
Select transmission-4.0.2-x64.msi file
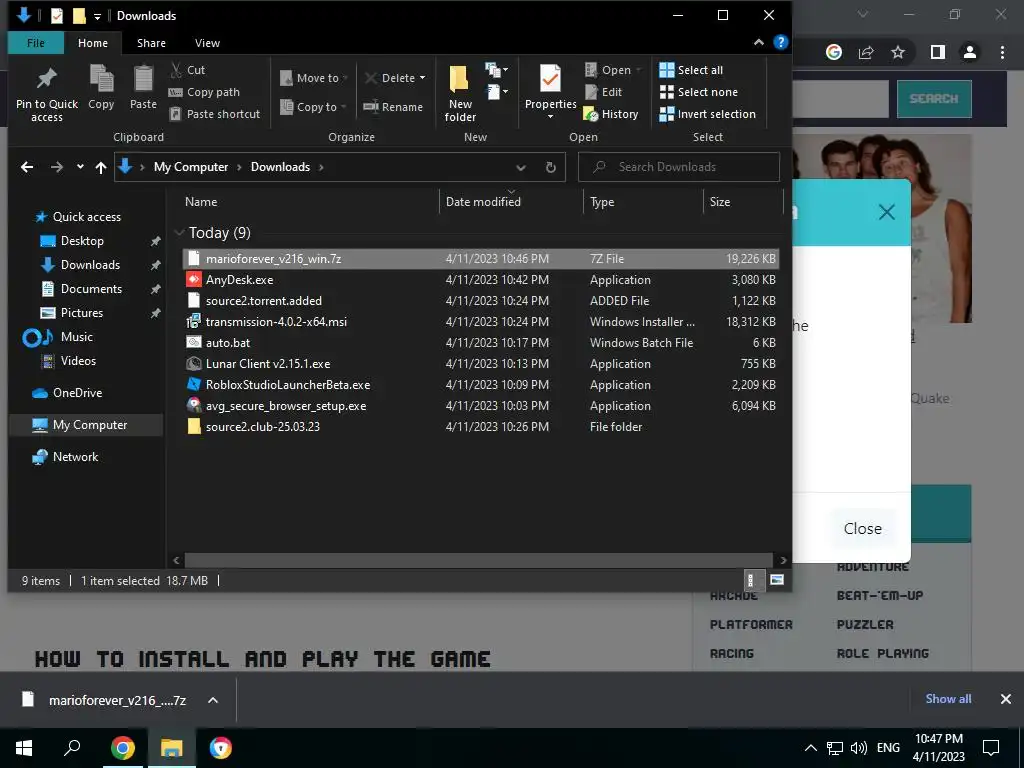click(480, 321)
